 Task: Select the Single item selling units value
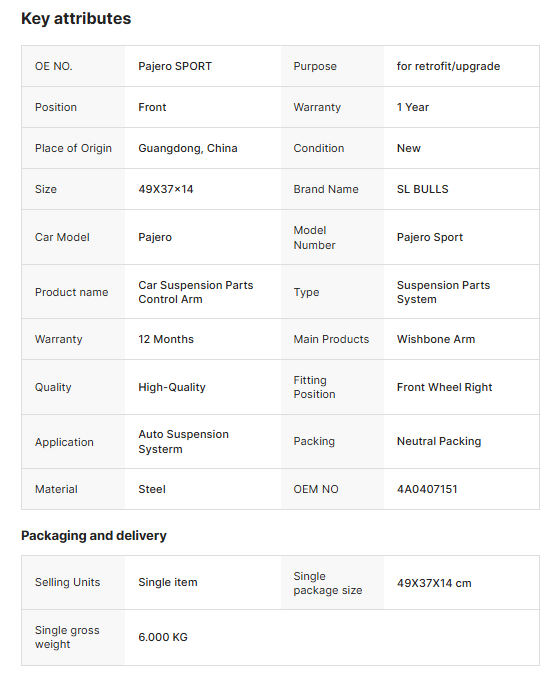point(168,582)
